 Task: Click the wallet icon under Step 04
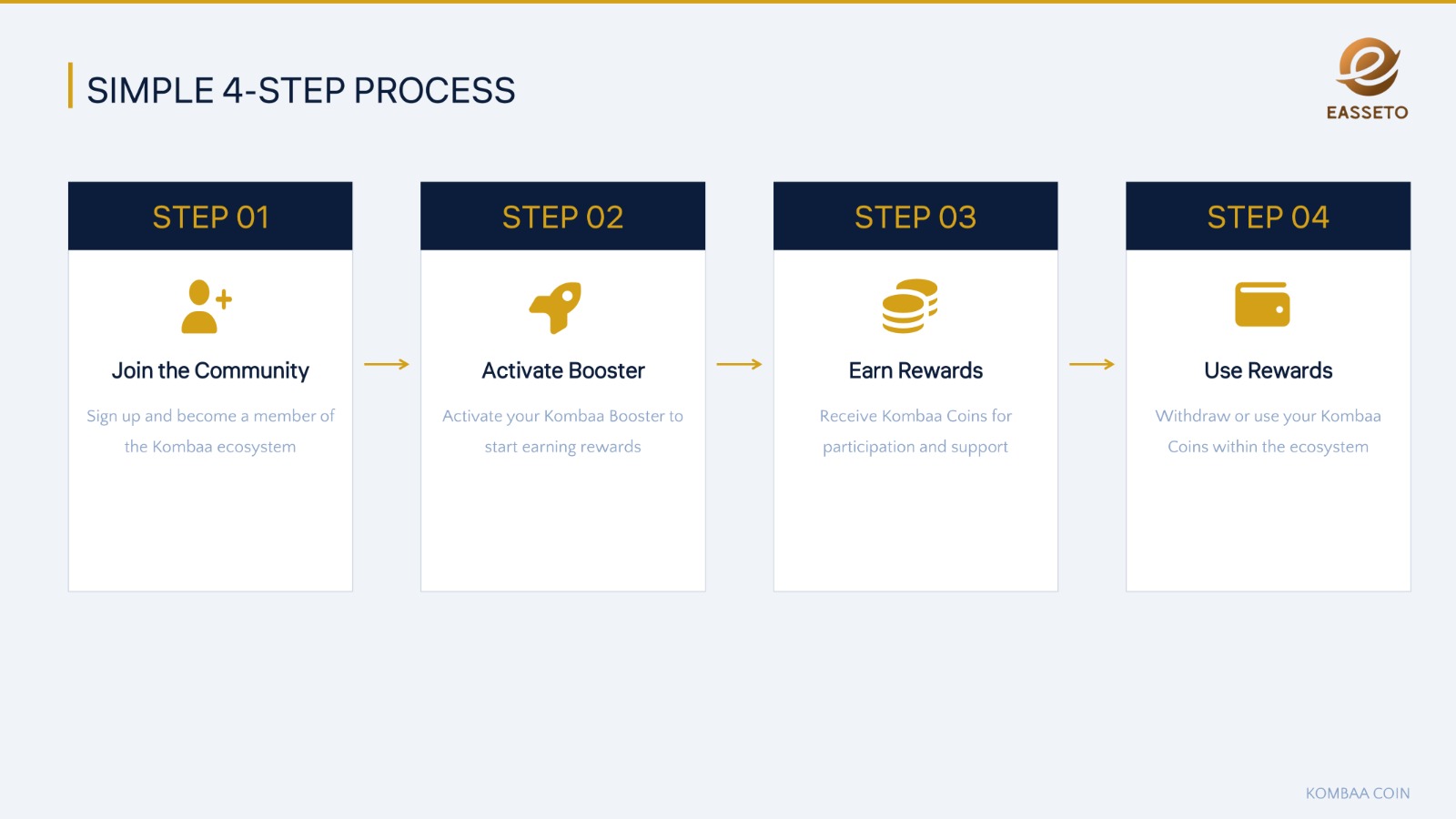[x=1262, y=304]
